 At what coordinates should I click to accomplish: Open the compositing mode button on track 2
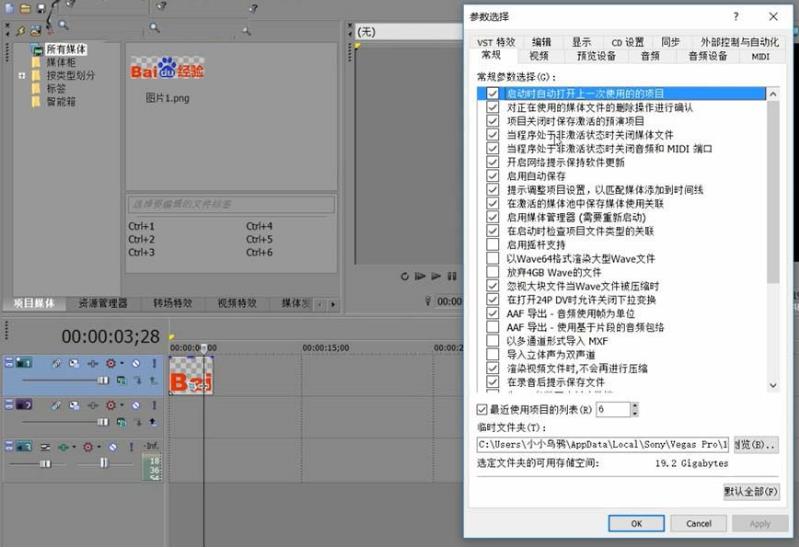click(121, 422)
